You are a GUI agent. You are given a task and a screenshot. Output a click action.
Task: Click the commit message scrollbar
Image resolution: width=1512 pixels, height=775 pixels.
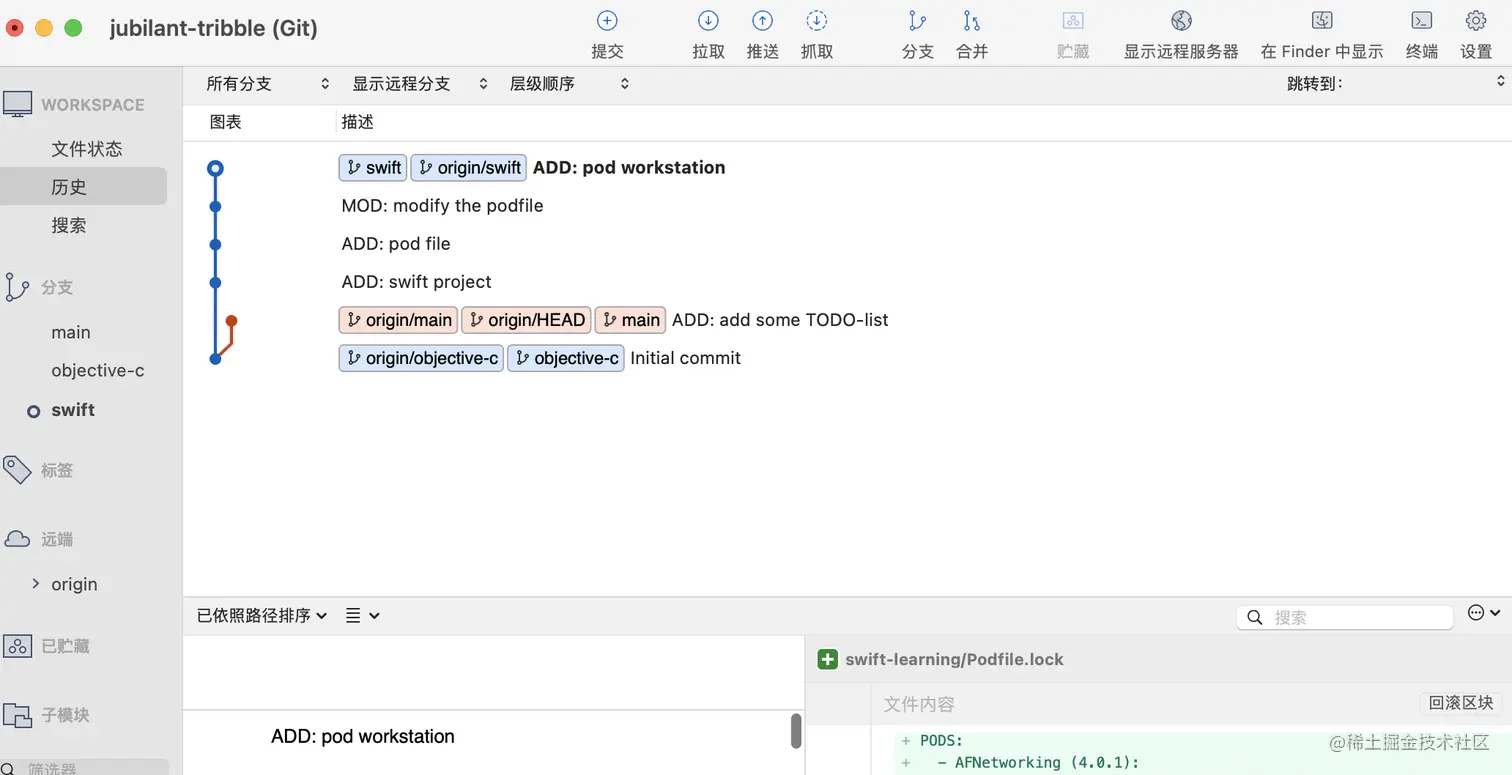[x=796, y=731]
